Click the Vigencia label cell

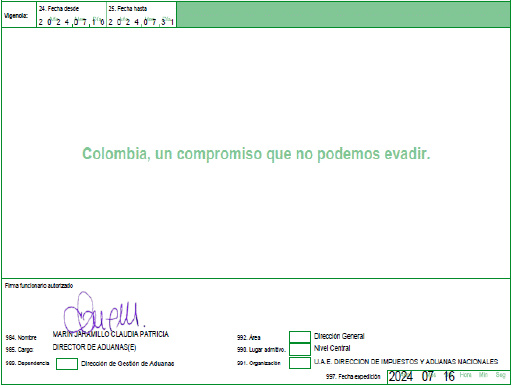(x=19, y=15)
